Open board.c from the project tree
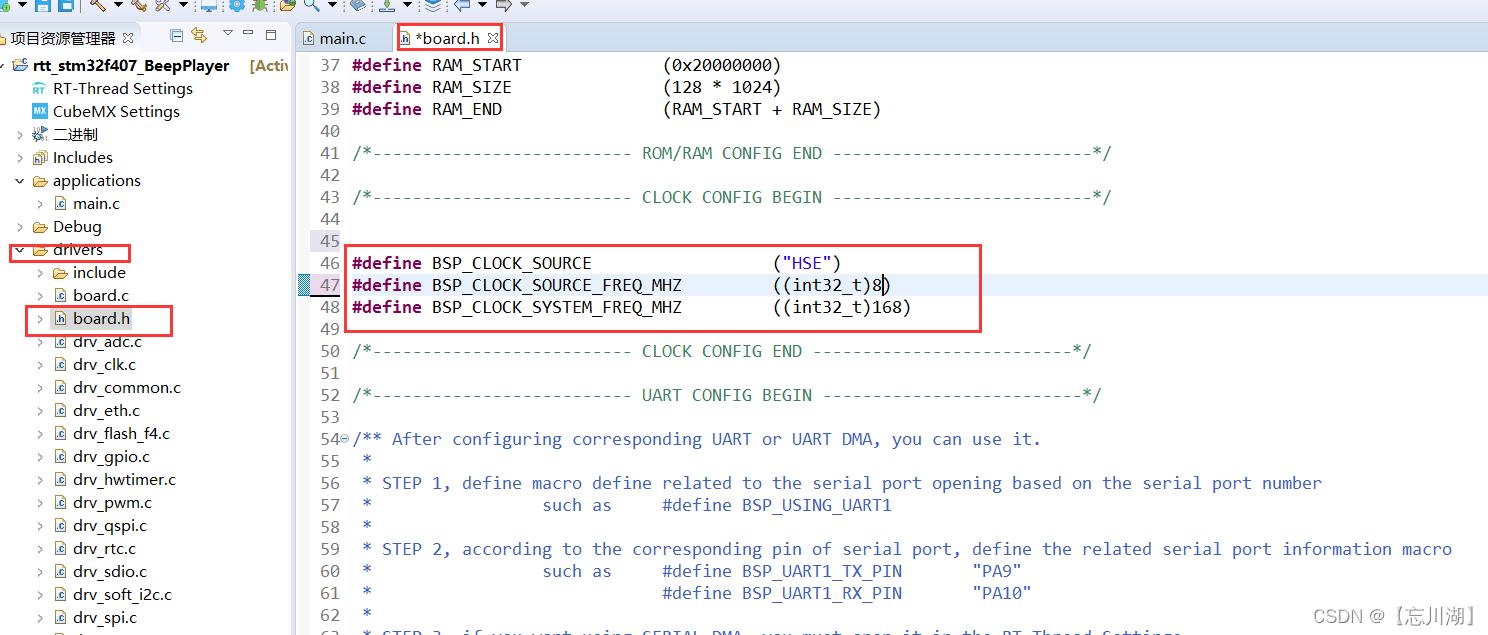This screenshot has width=1488, height=635. (98, 295)
